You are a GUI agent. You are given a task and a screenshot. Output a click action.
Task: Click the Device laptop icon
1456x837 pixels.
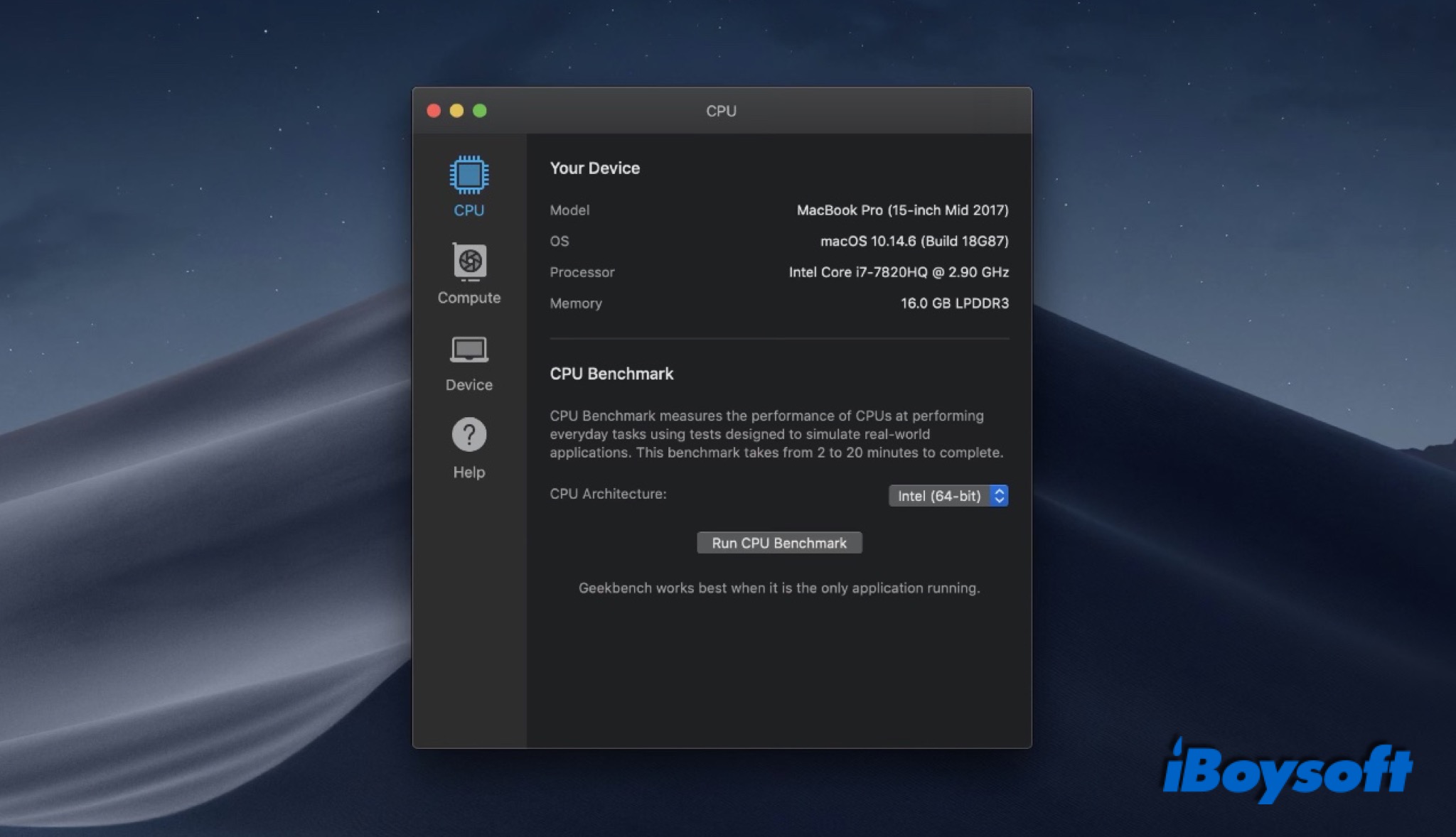469,350
